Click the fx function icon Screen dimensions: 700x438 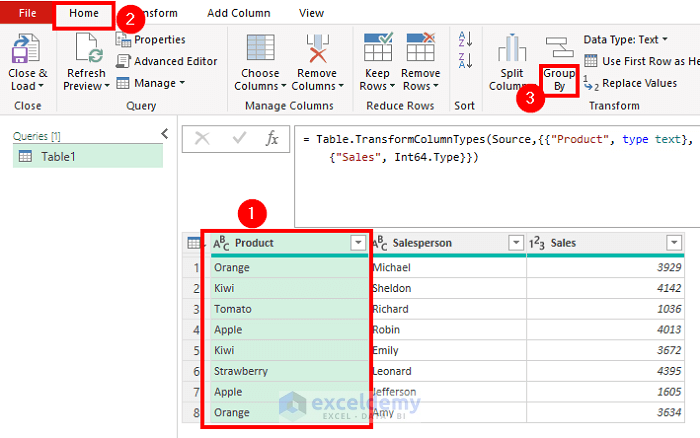(x=272, y=138)
